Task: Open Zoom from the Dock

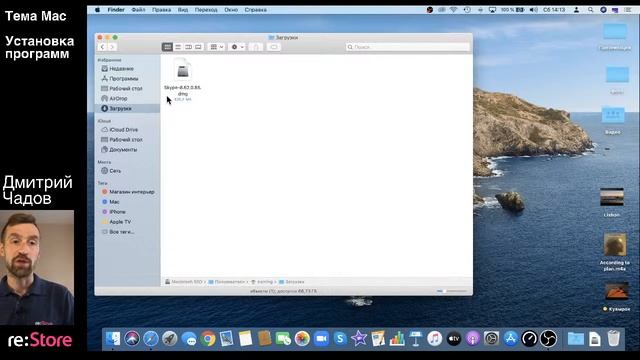Action: point(321,339)
